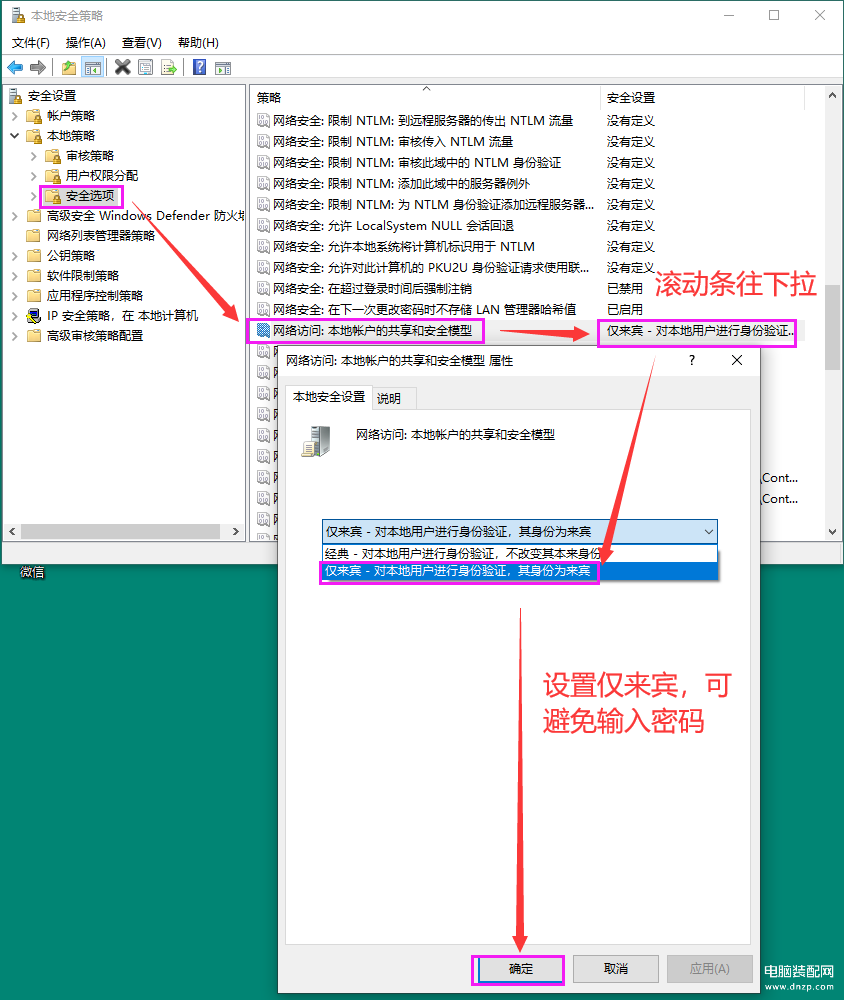This screenshot has width=844, height=1000.
Task: Expand the 审核策略 tree node
Action: 34,156
